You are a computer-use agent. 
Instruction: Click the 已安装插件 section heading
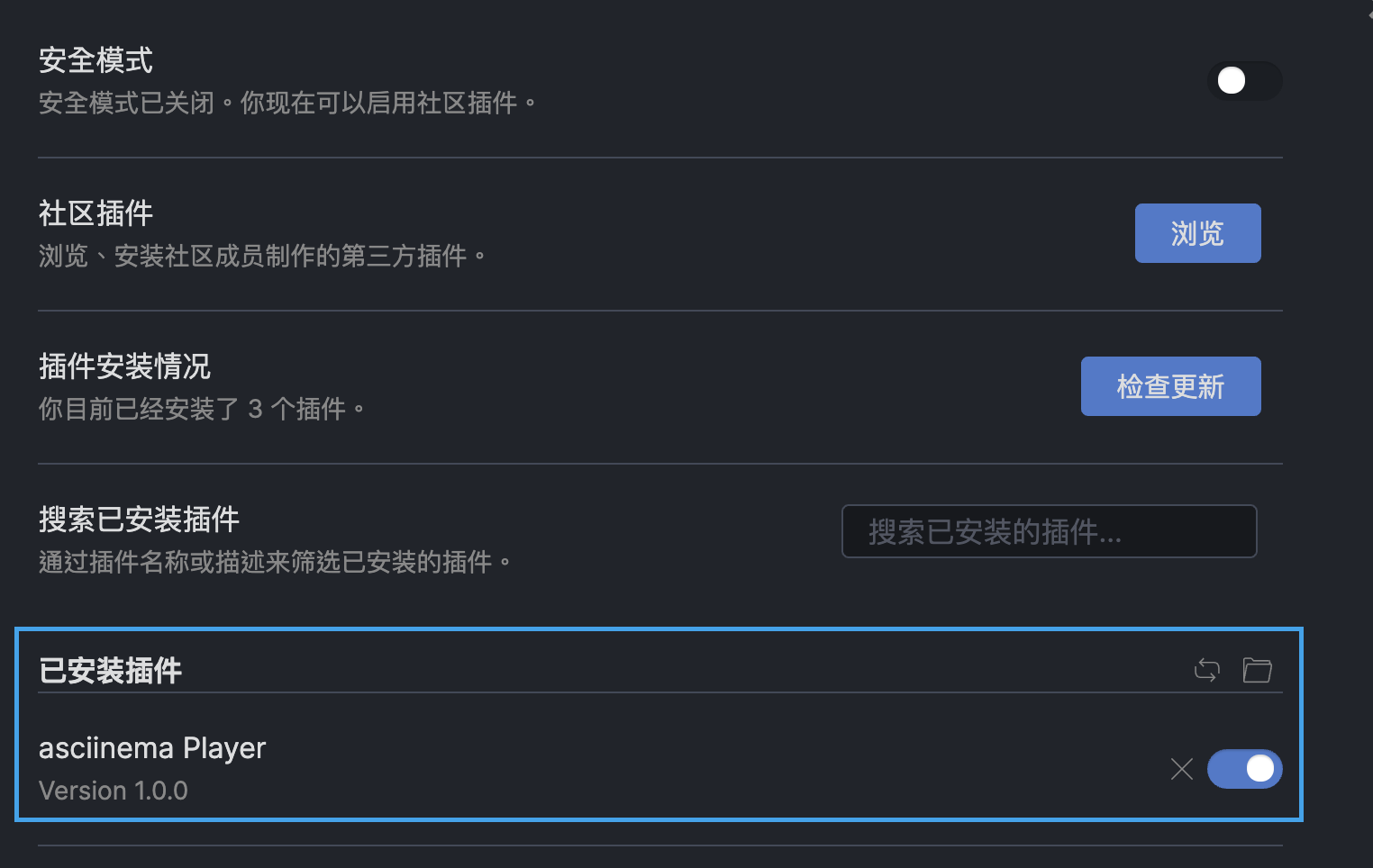(x=111, y=671)
